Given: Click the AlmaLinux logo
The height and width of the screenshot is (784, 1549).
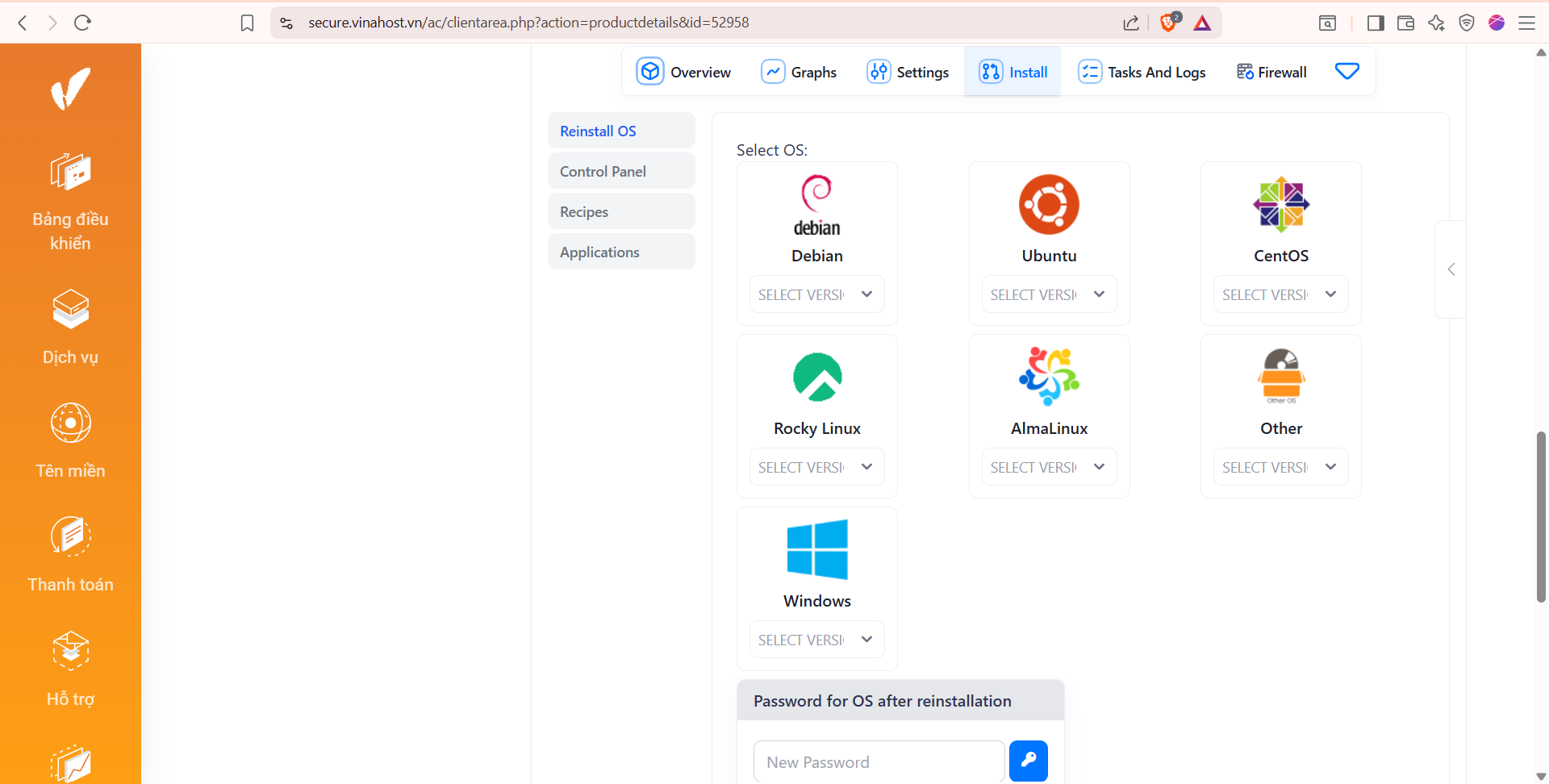Looking at the screenshot, I should point(1049,377).
